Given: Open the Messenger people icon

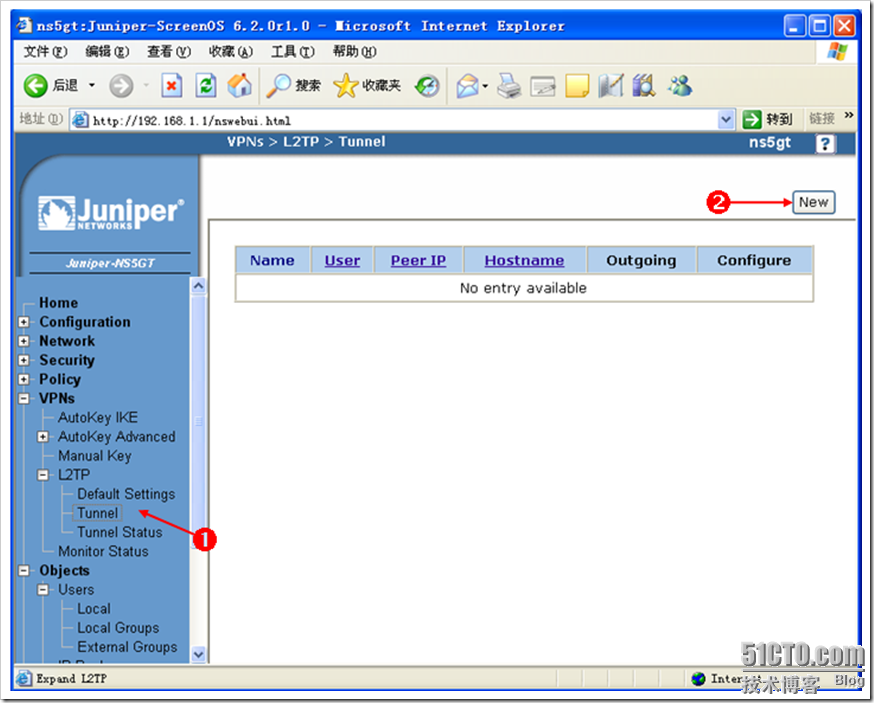Looking at the screenshot, I should pos(680,86).
